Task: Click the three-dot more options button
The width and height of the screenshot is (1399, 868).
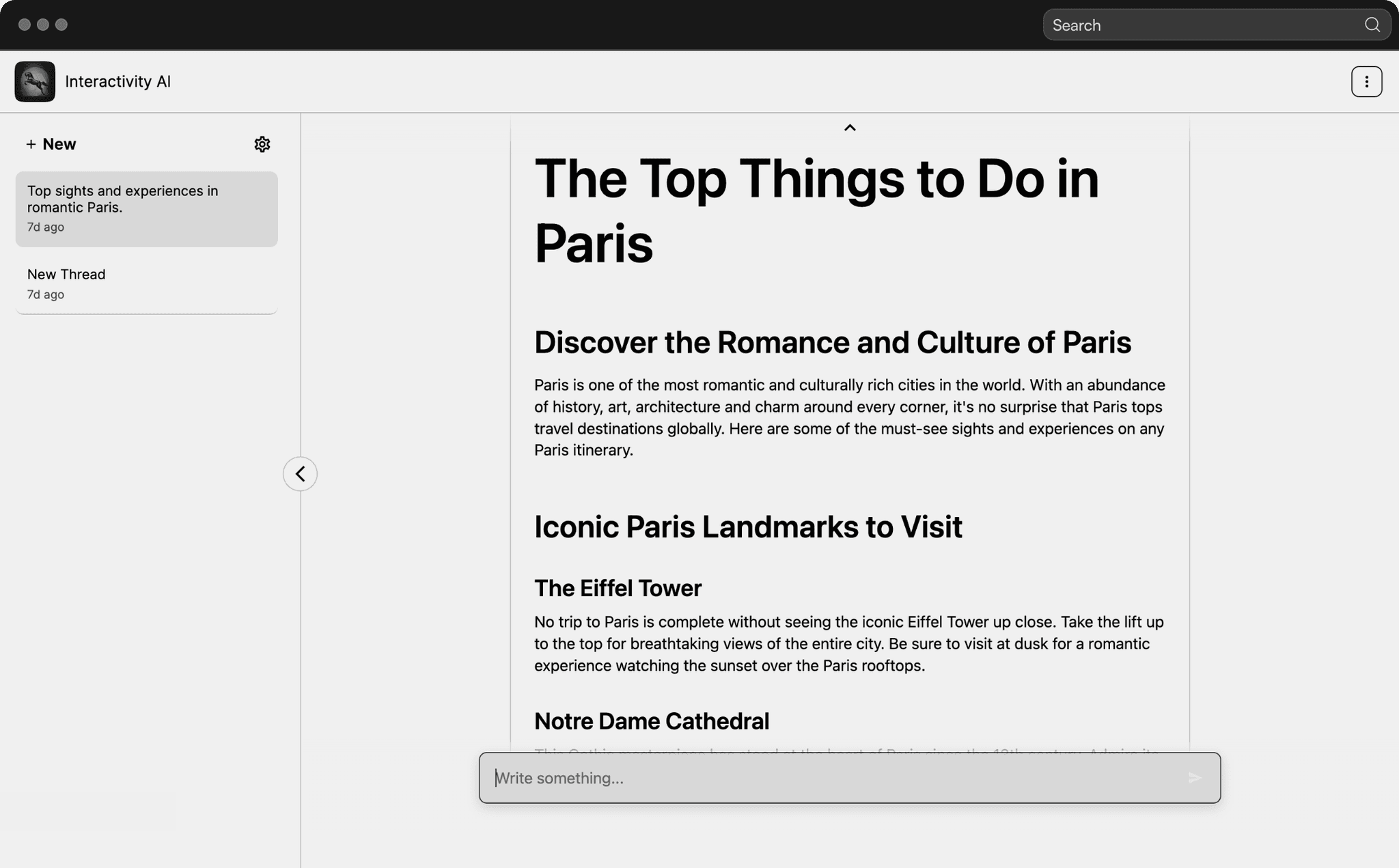Action: [1366, 82]
